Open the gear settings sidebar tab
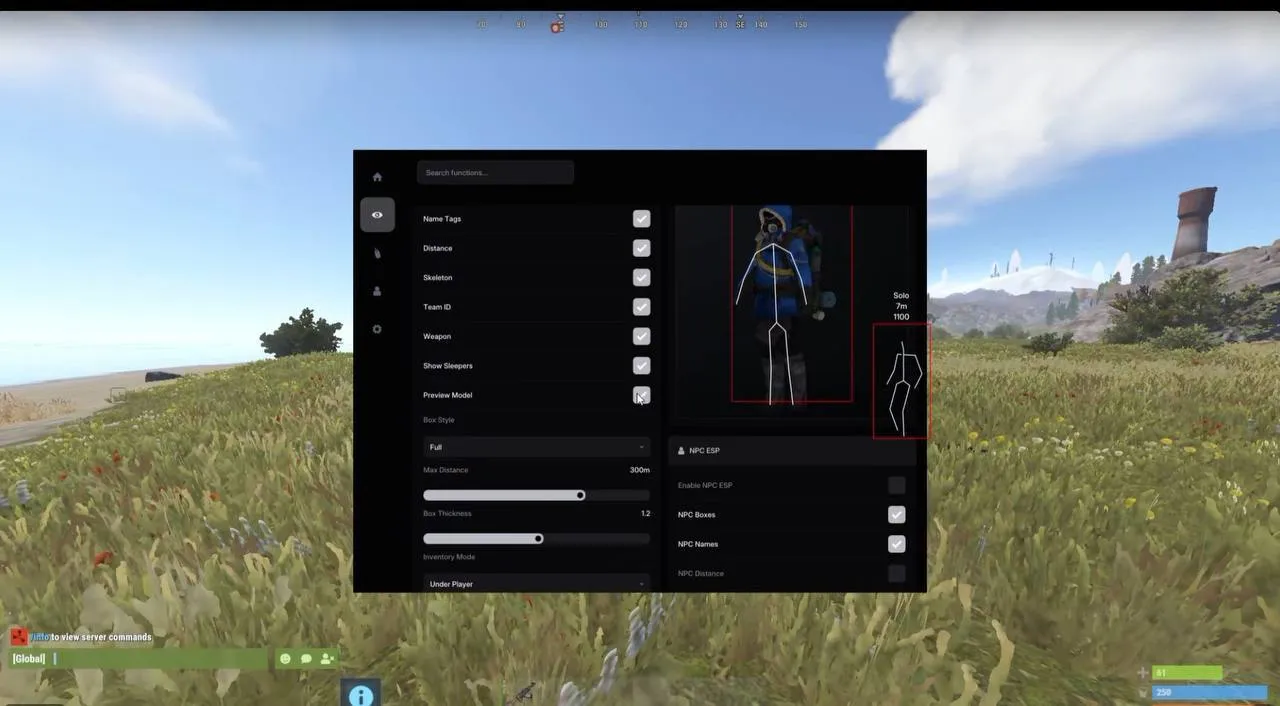Screen dimensions: 1280x706 pos(377,329)
